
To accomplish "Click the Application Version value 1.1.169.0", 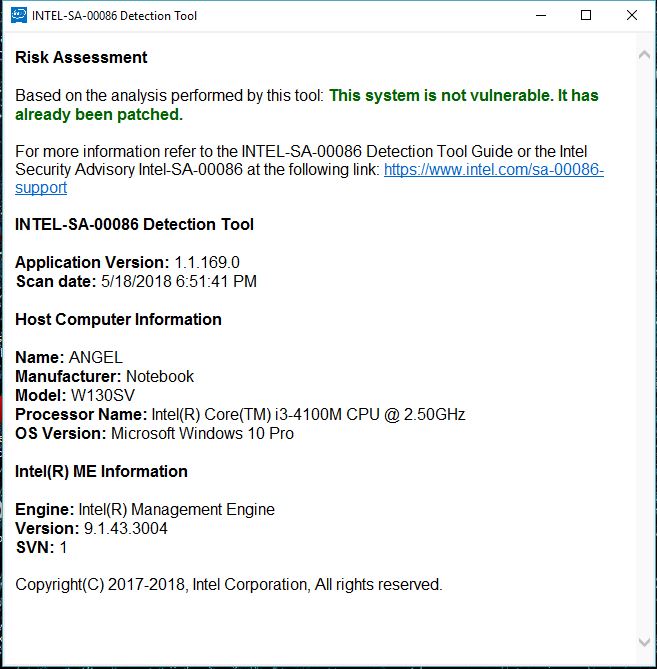I will (207, 262).
